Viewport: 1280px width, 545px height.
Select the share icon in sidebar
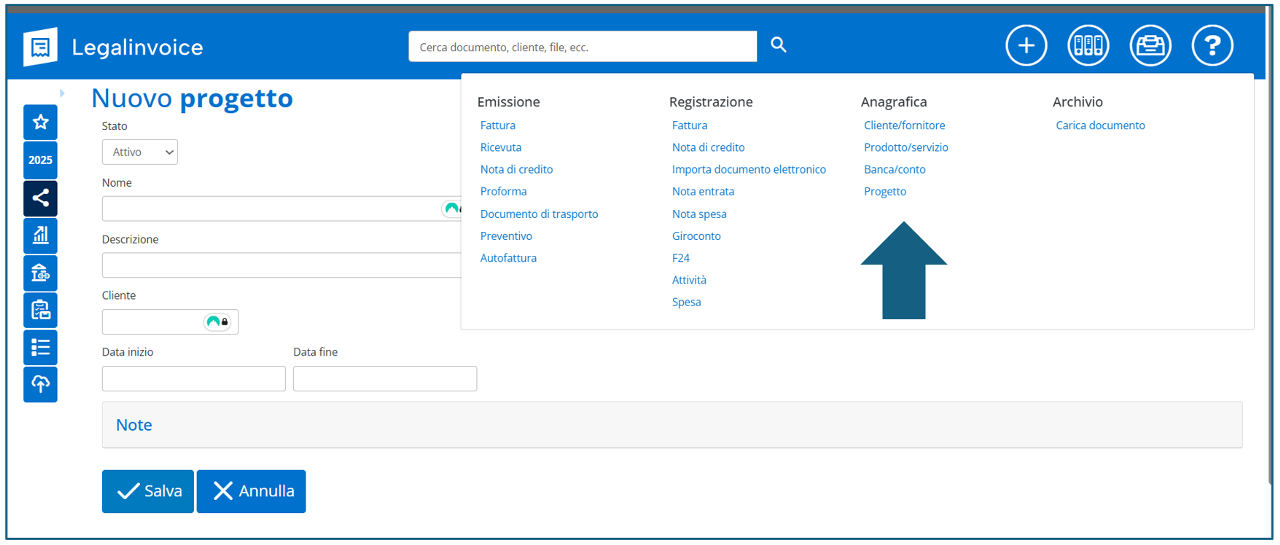[40, 198]
